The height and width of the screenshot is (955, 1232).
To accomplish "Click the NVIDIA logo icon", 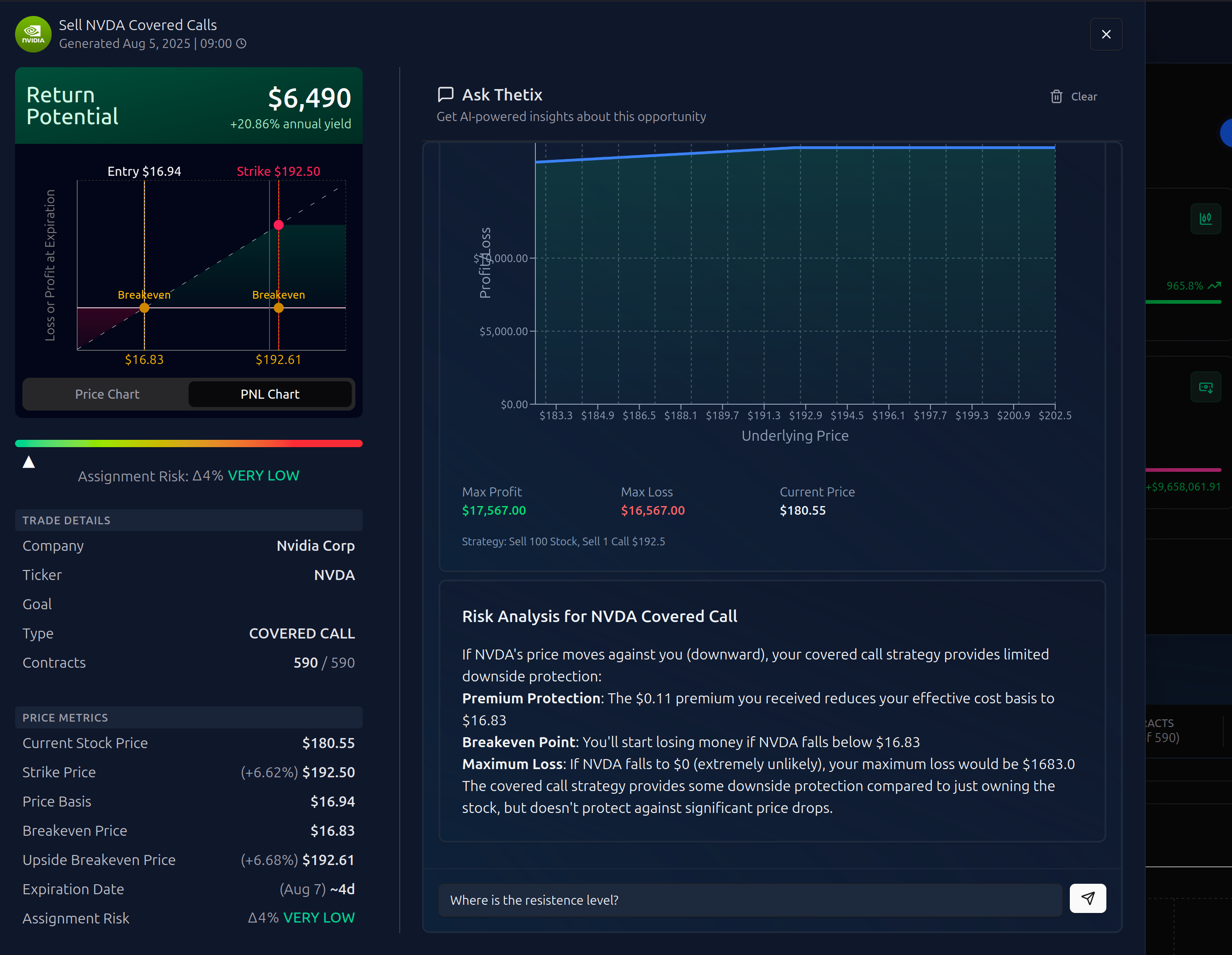I will [x=33, y=34].
